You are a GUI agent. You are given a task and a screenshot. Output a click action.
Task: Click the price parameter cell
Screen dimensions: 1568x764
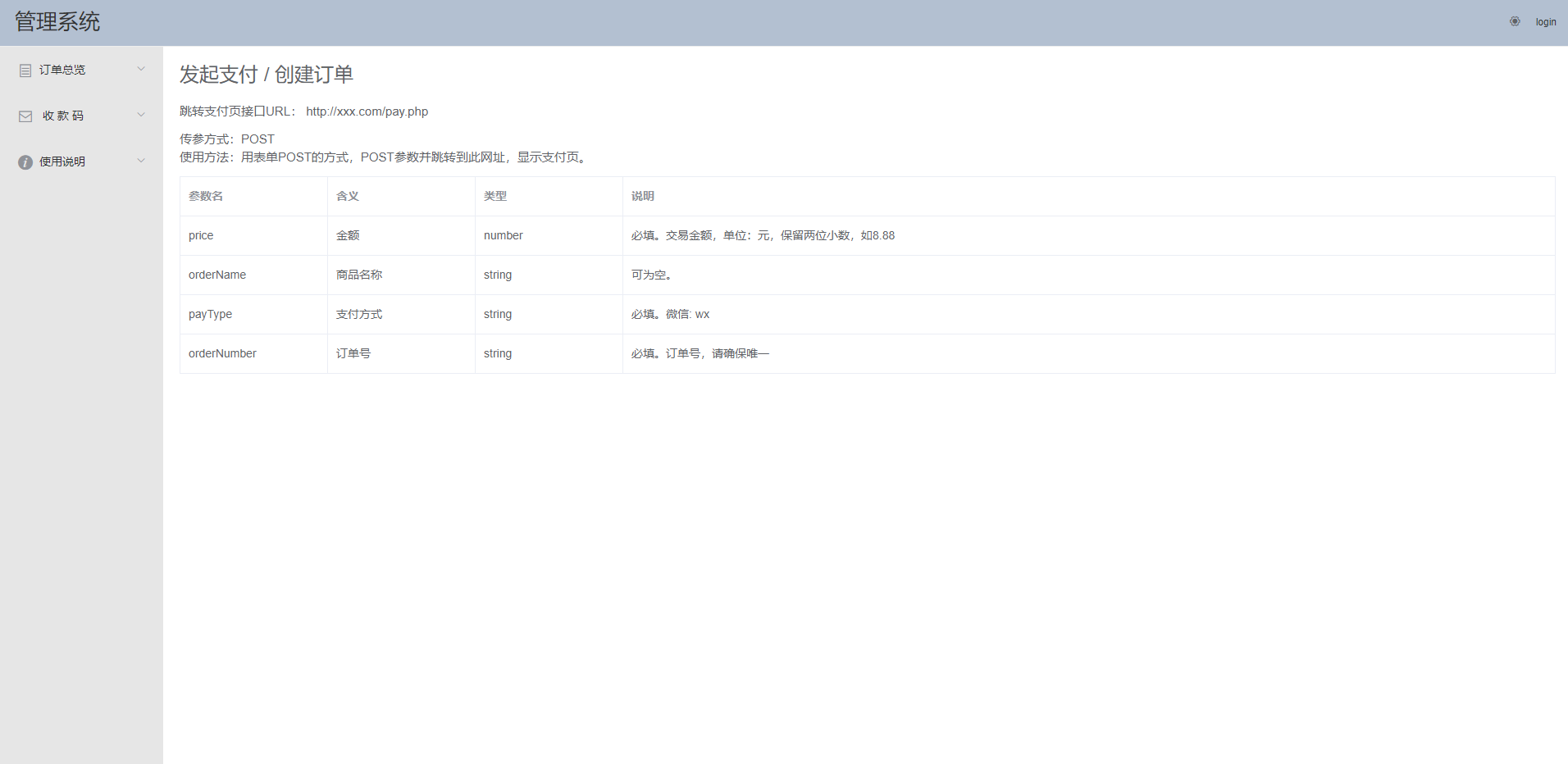(x=201, y=236)
